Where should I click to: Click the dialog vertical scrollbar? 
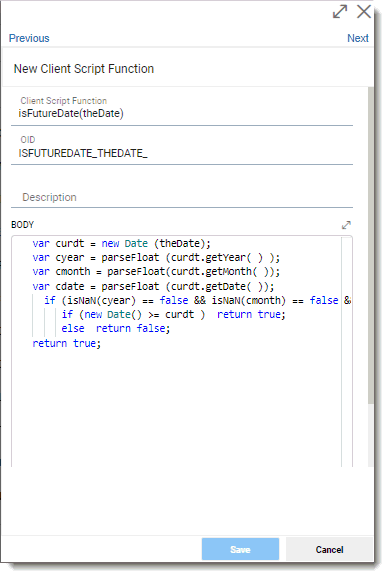click(371, 245)
